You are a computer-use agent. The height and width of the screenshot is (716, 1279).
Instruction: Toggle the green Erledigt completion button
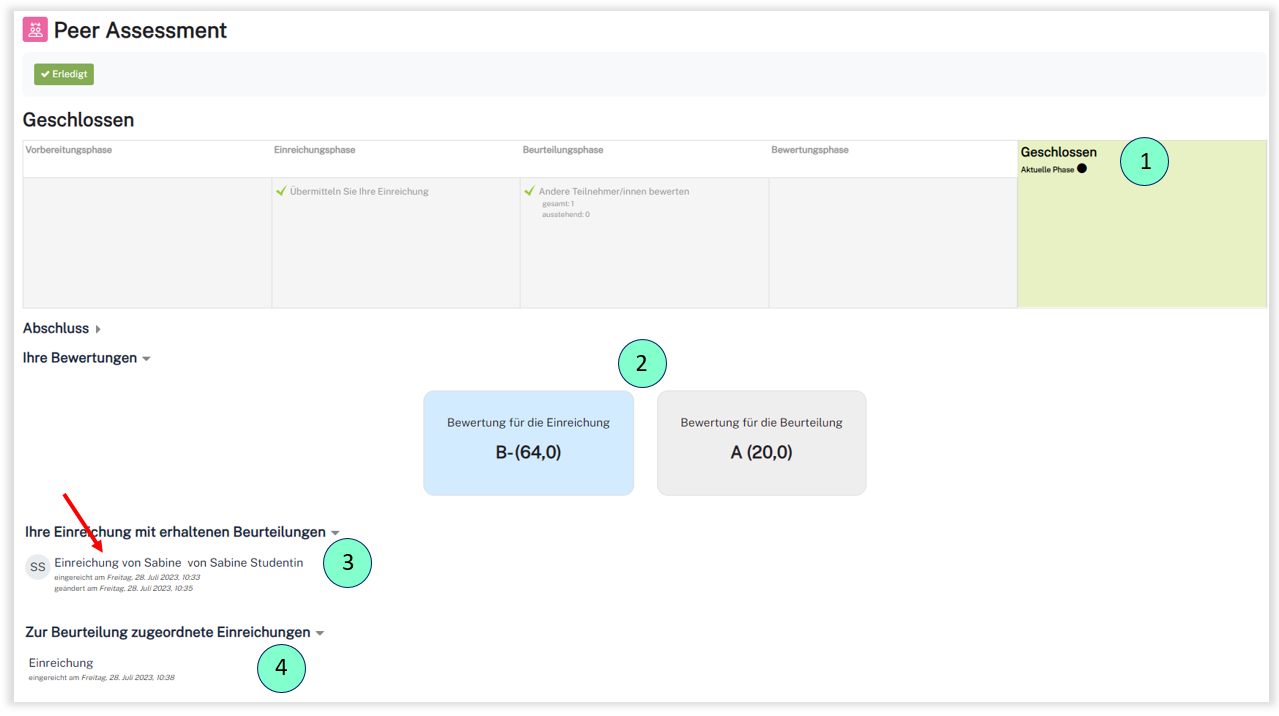coord(64,74)
